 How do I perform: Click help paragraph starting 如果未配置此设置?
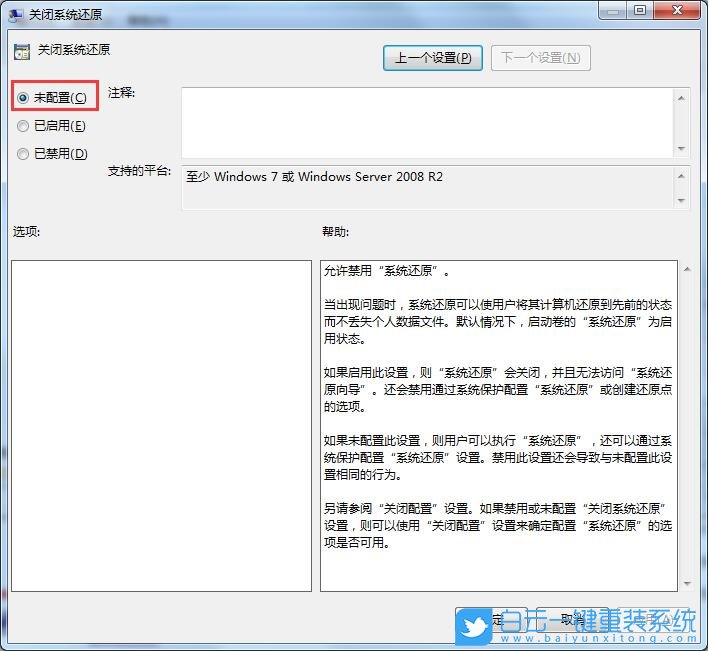pyautogui.click(x=498, y=457)
